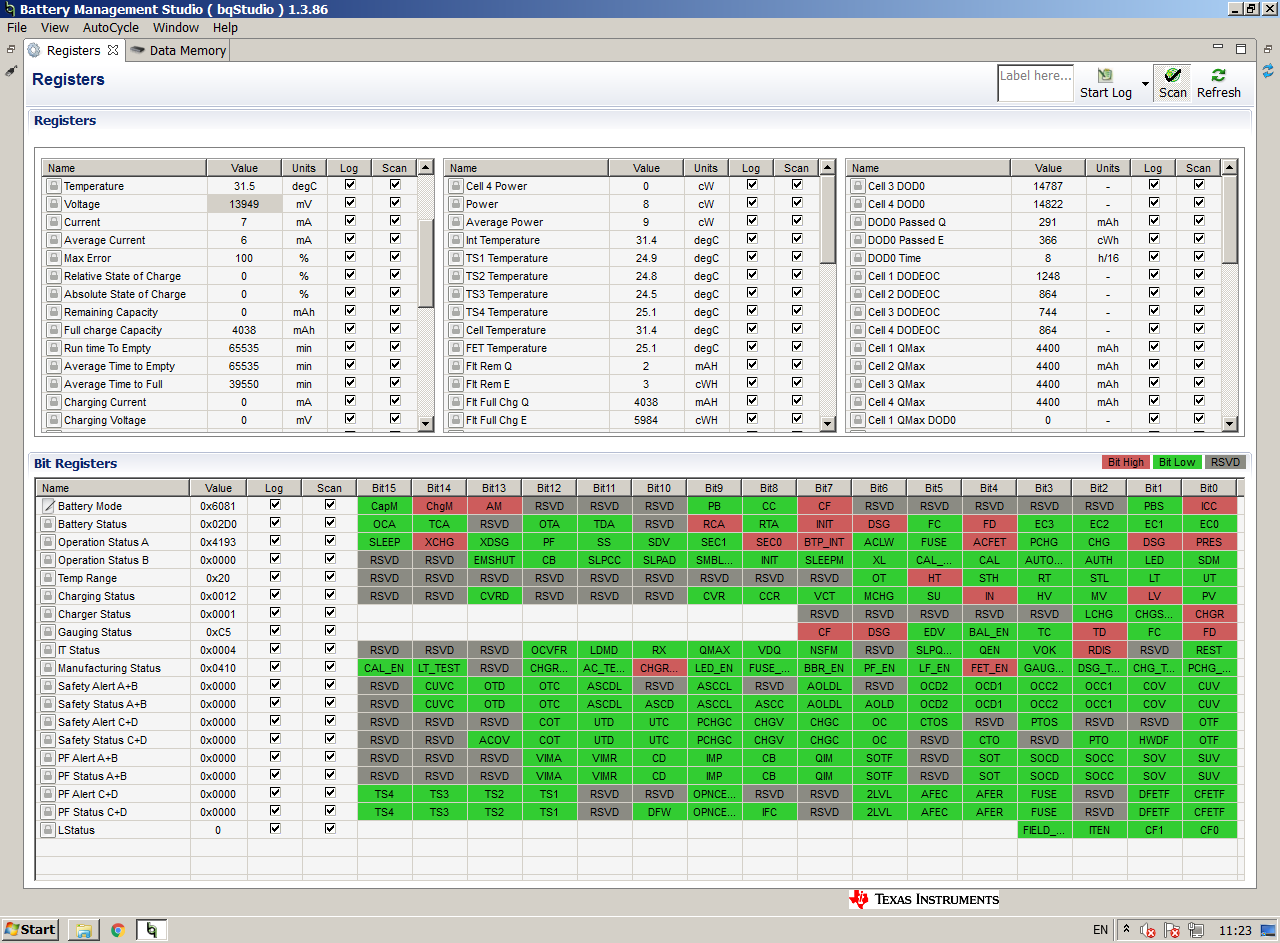
Task: Open the View menu
Action: pos(55,28)
